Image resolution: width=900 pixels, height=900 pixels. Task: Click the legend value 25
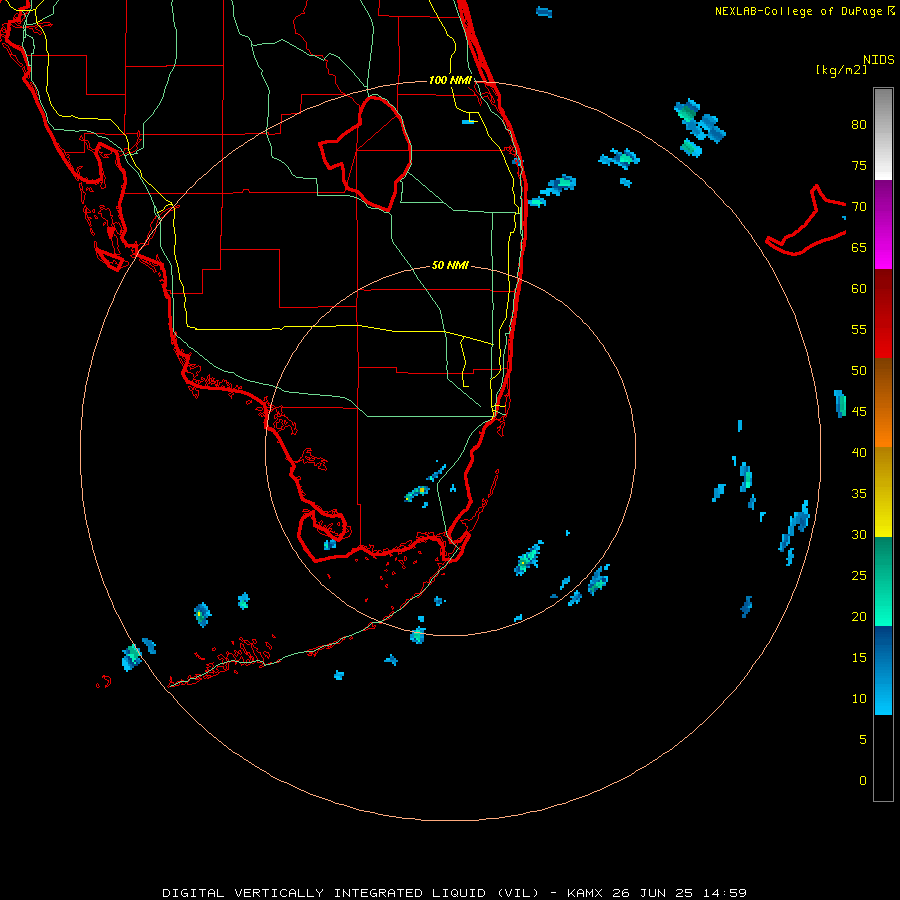pyautogui.click(x=859, y=576)
